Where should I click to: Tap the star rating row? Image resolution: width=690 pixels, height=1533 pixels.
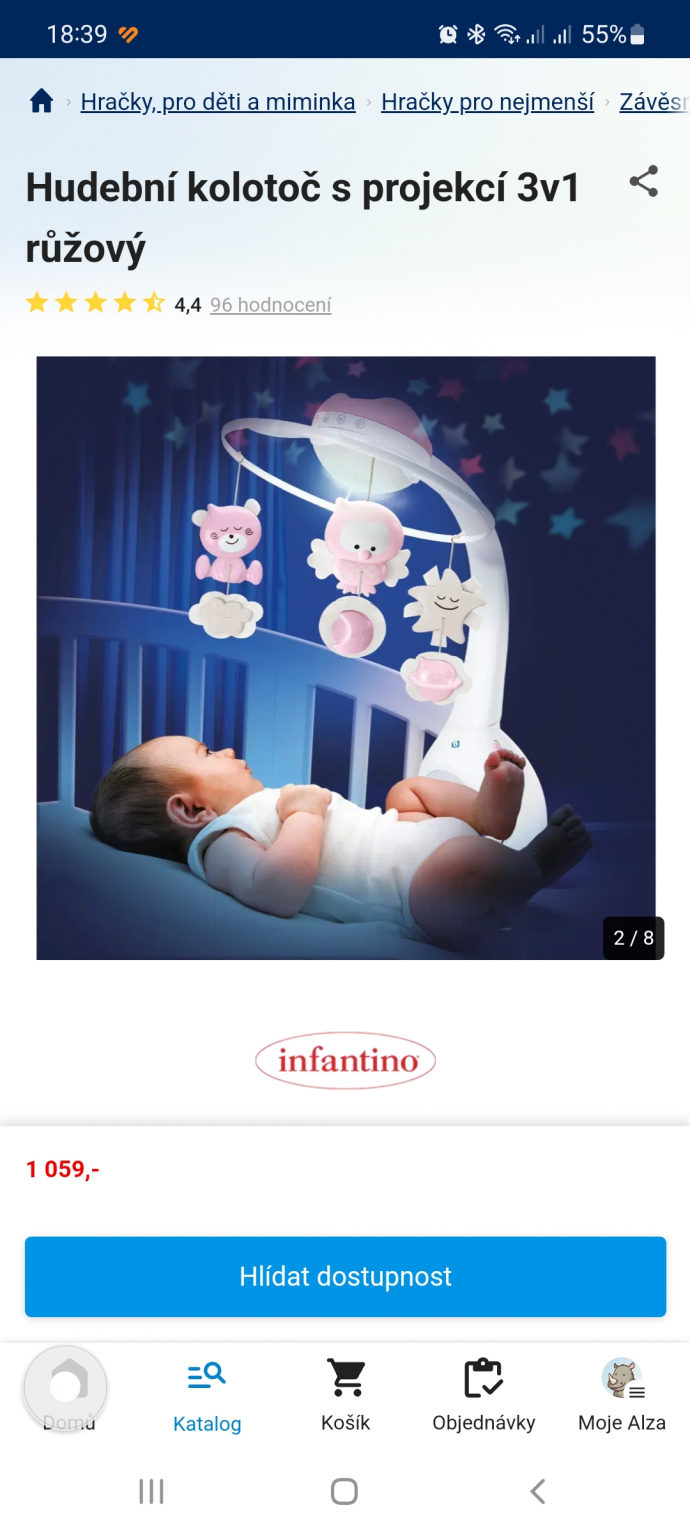tap(95, 303)
